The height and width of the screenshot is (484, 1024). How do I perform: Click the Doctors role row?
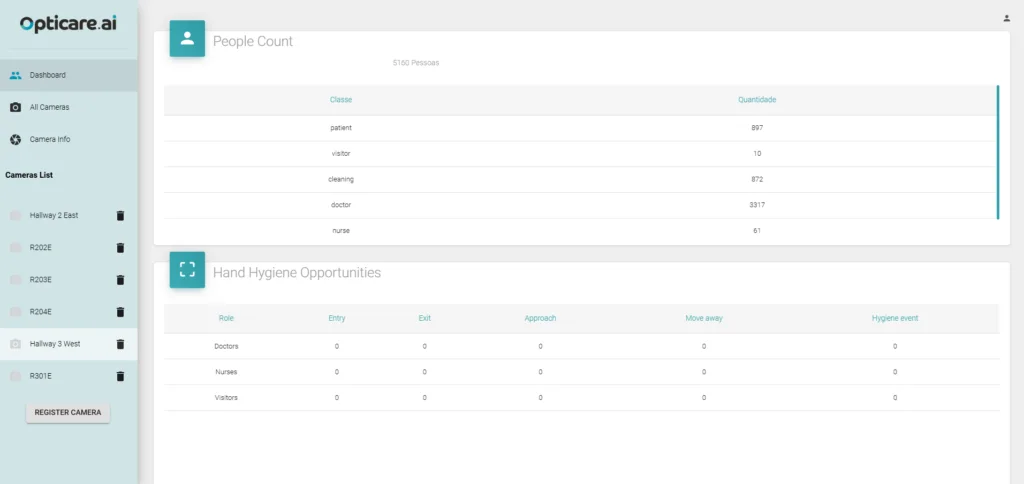pyautogui.click(x=581, y=346)
